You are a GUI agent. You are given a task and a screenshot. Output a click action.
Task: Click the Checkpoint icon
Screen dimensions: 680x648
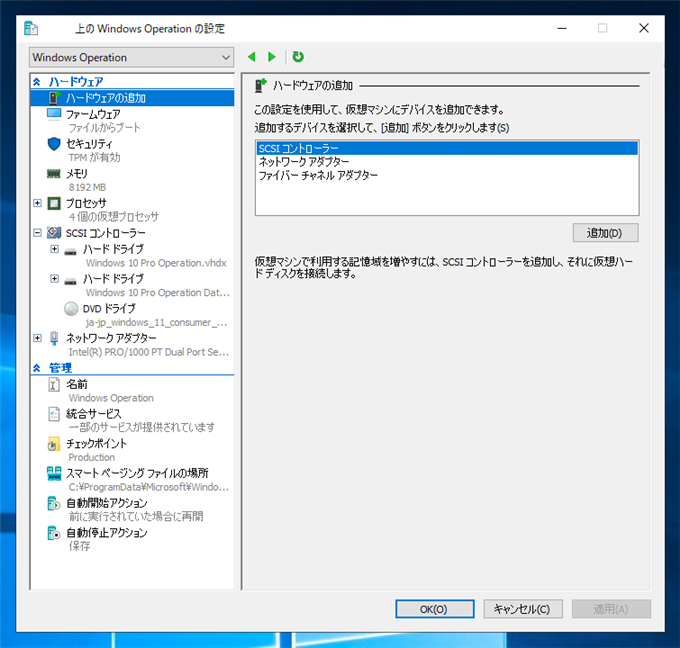(54, 444)
